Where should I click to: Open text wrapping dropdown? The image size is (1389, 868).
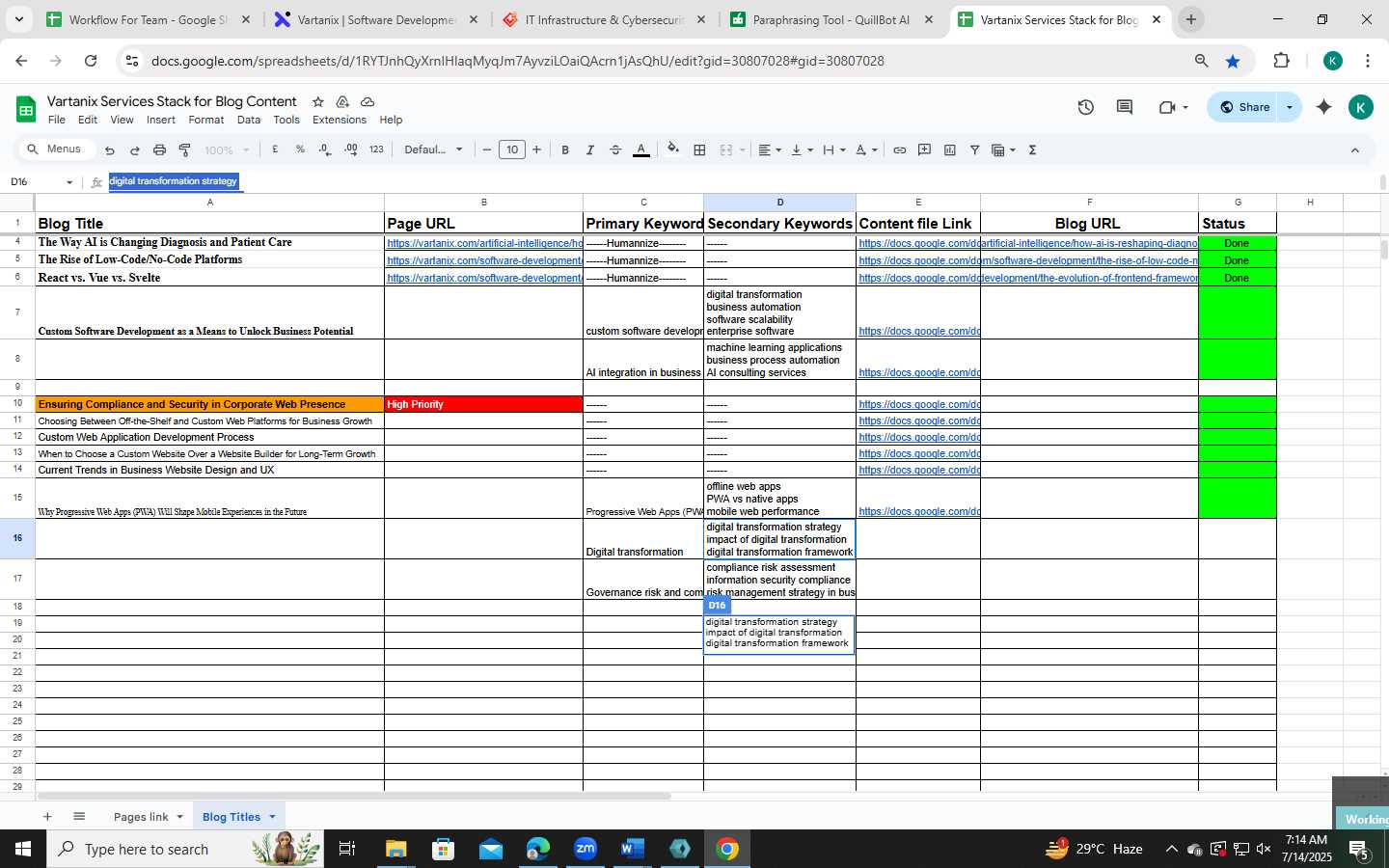tap(833, 149)
